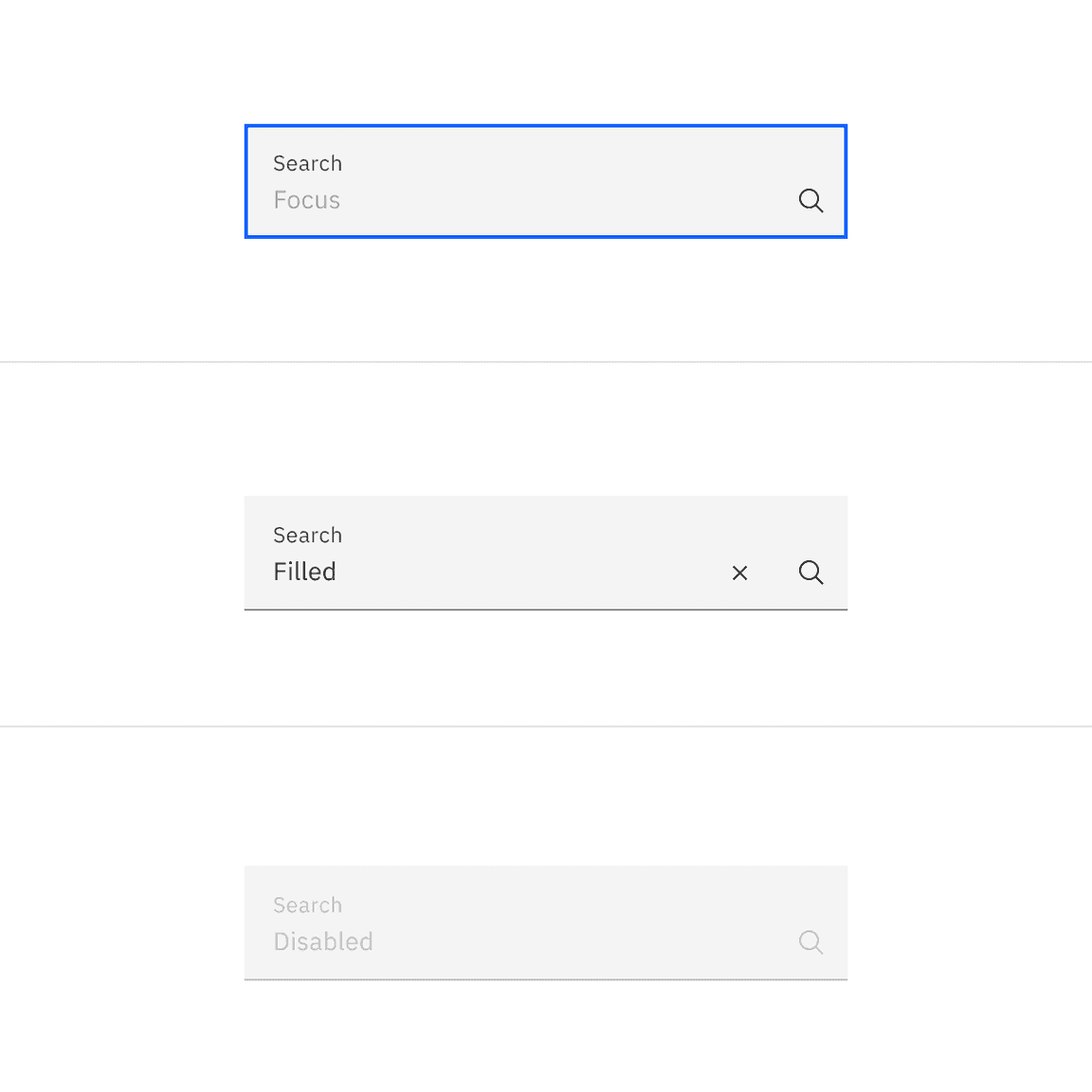The height and width of the screenshot is (1092, 1092).
Task: Click the underline of the Filled field
Action: point(546,610)
